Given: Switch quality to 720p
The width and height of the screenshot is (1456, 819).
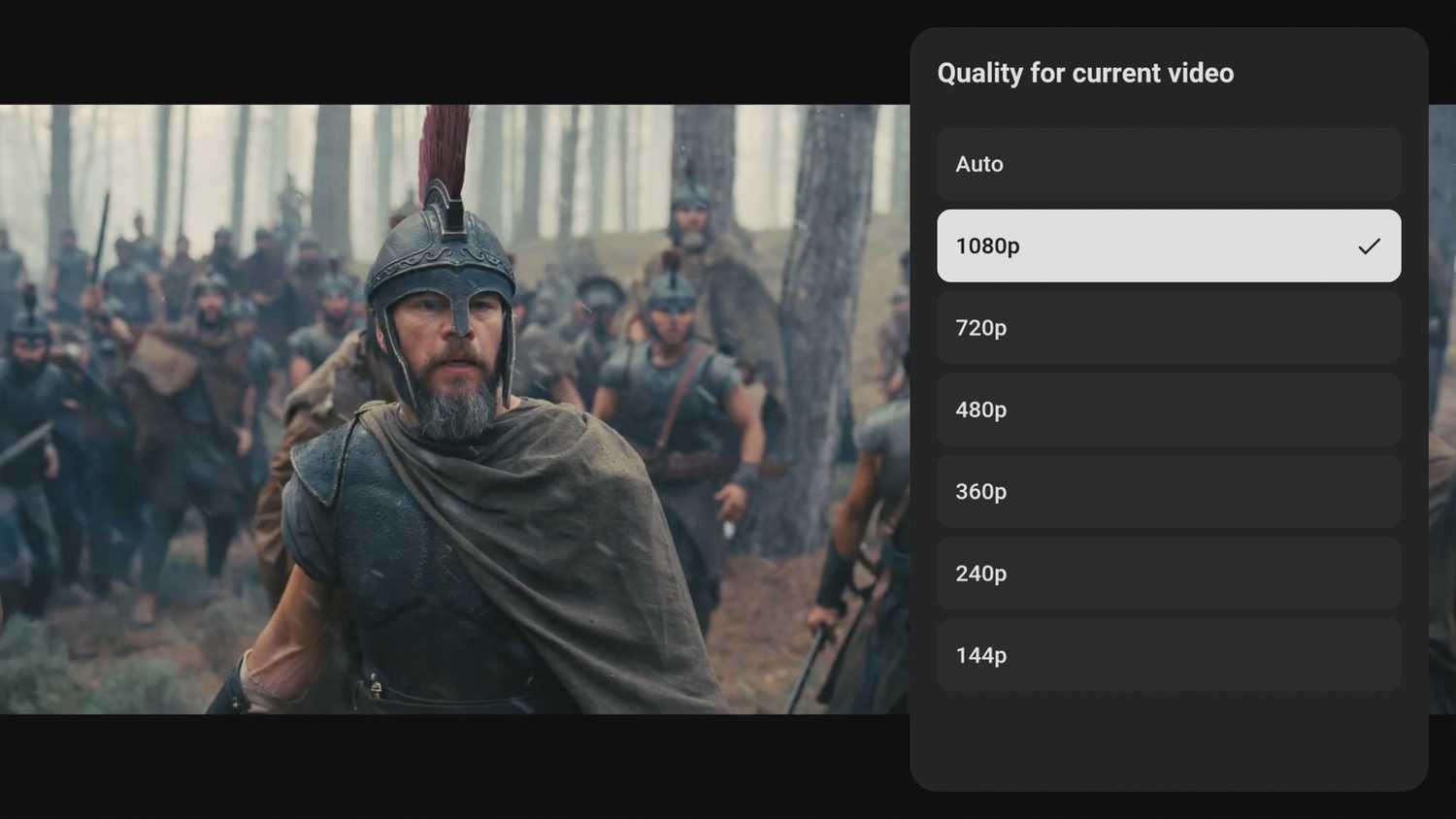Looking at the screenshot, I should coord(1169,328).
